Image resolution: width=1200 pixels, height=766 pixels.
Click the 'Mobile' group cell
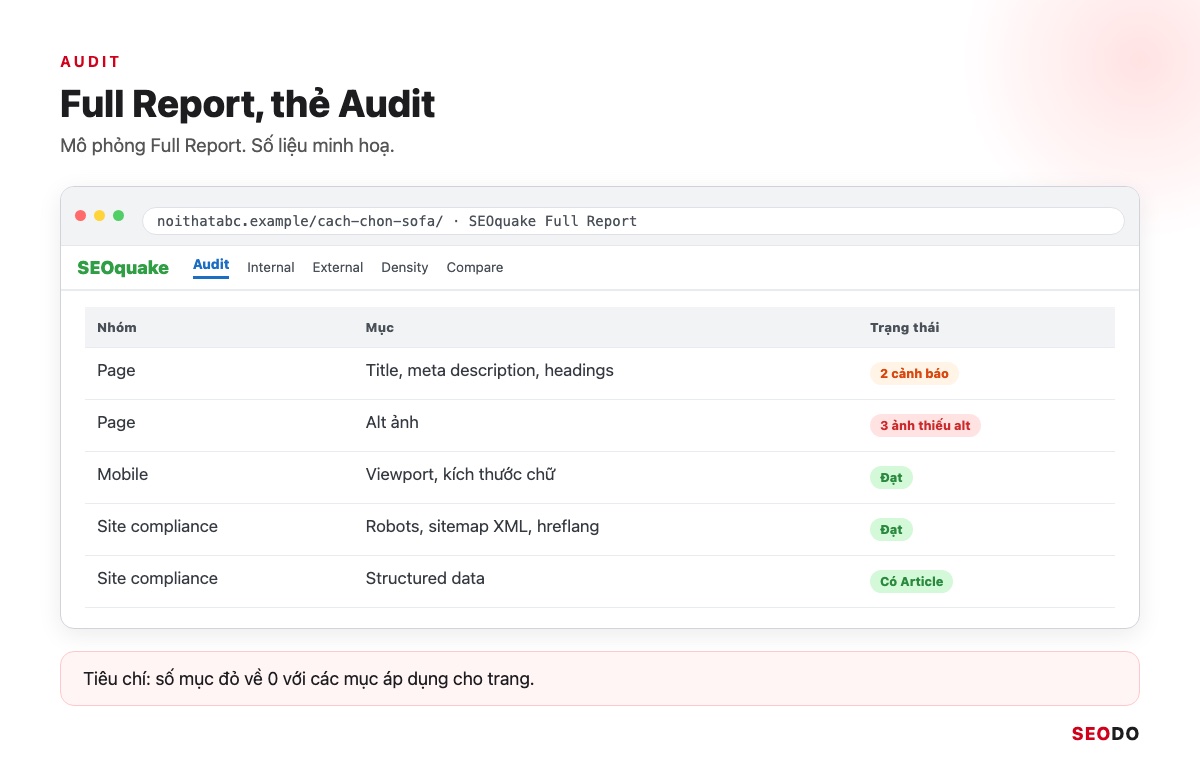click(x=122, y=474)
